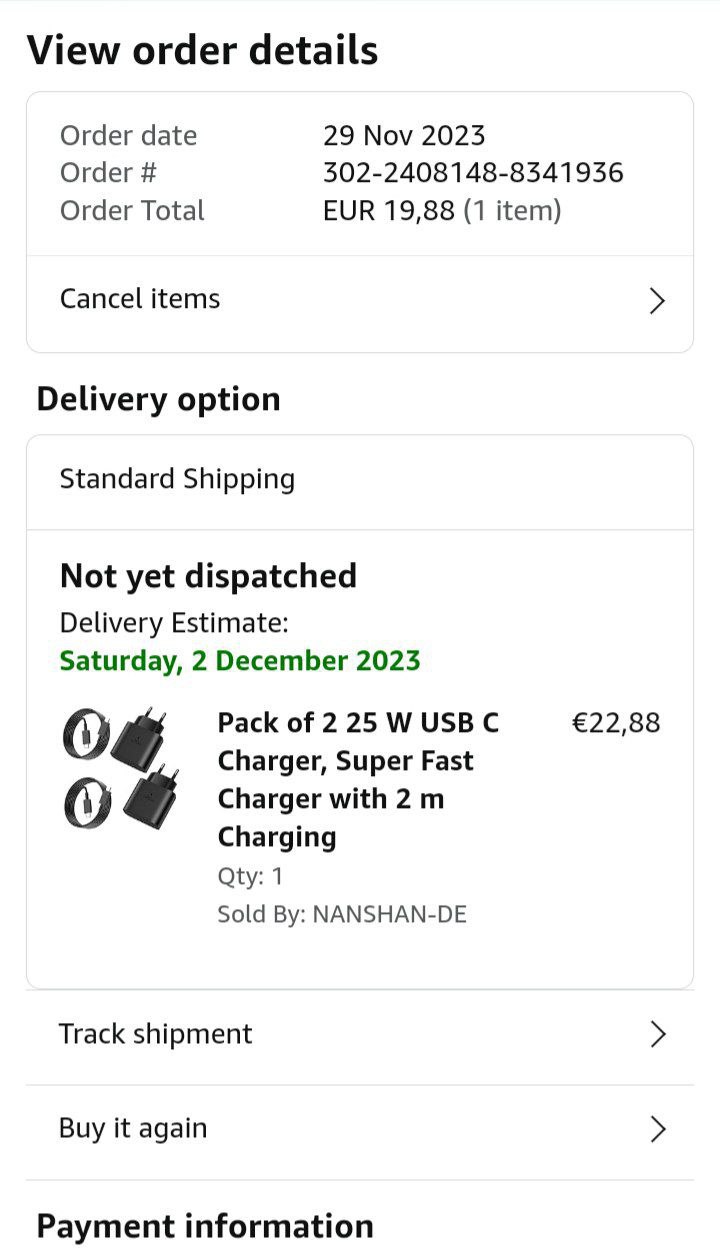The height and width of the screenshot is (1252, 720).
Task: Tap the arrow next to Track shipment
Action: 657,1035
